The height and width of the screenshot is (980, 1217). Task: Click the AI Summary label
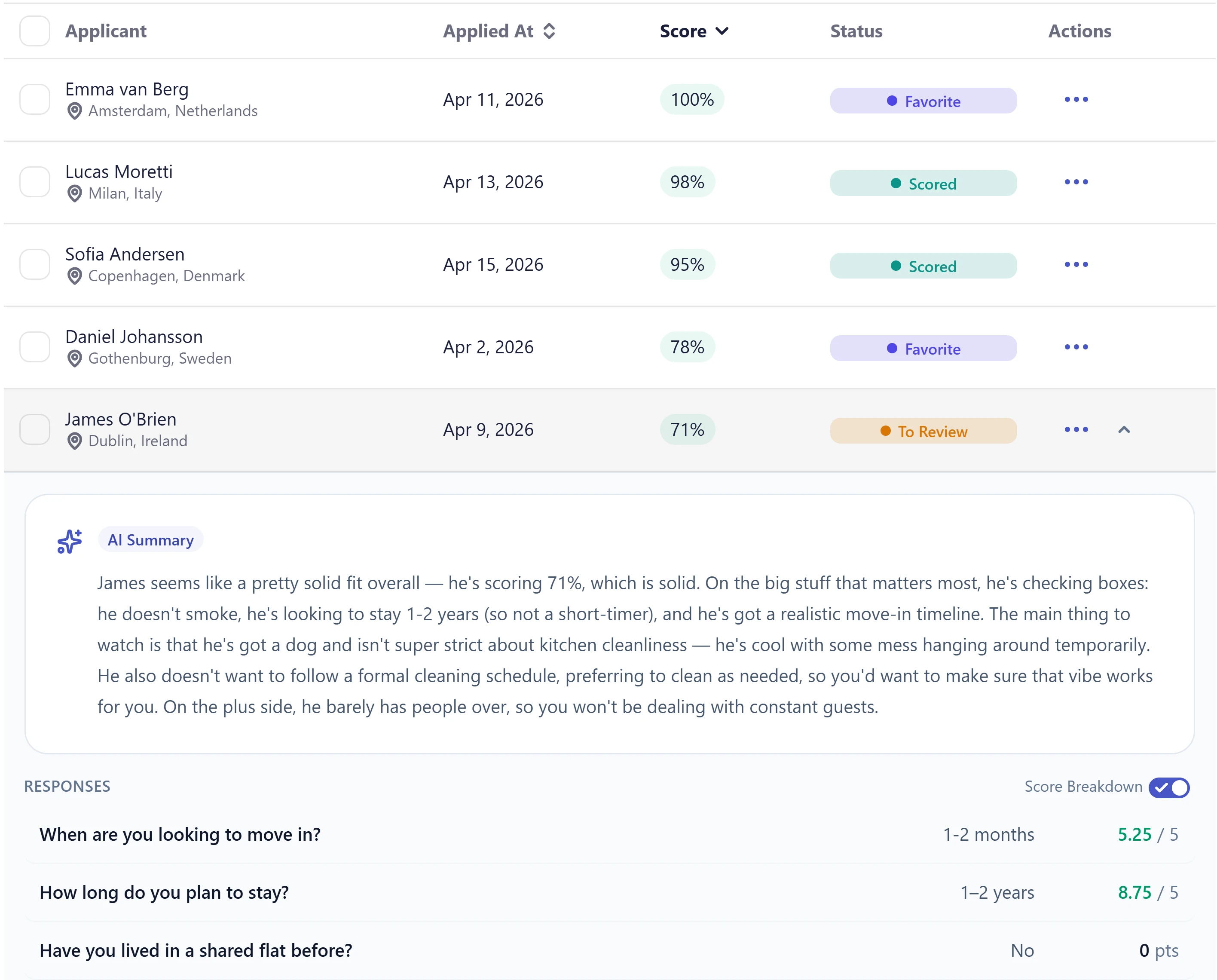[151, 540]
